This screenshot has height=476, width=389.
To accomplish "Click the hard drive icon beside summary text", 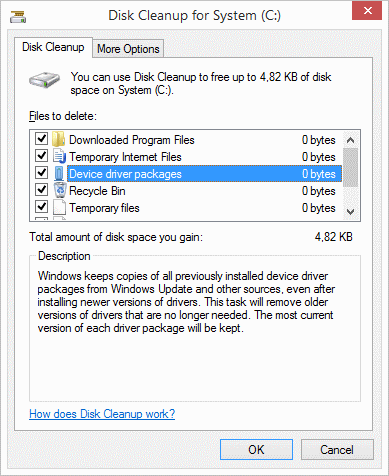I will tap(44, 80).
